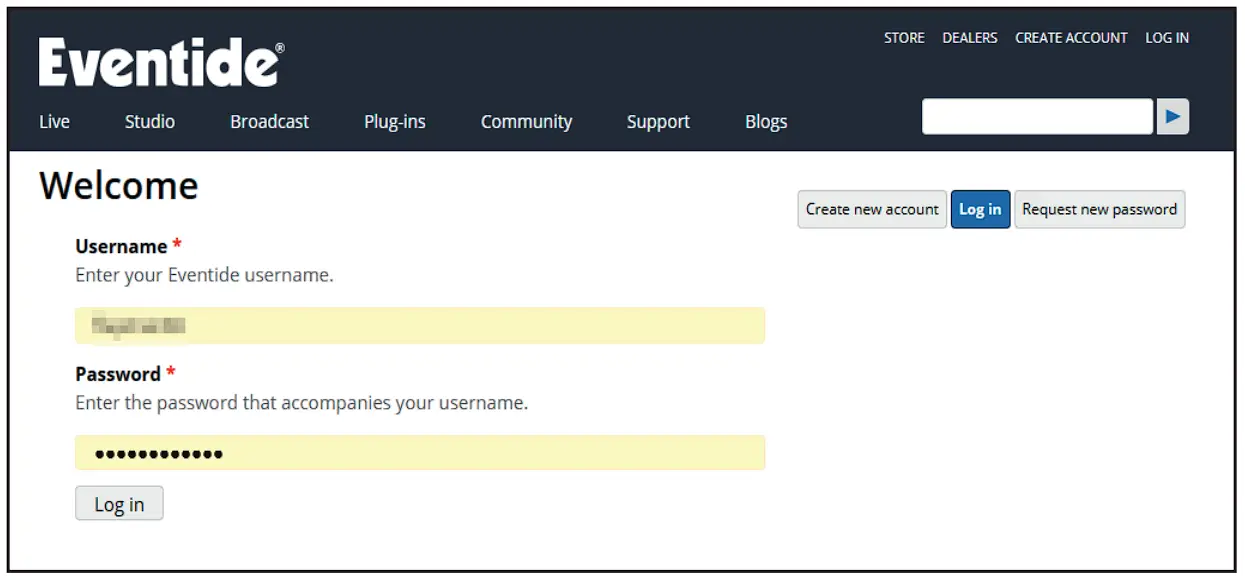Open the Live menu

(54, 122)
